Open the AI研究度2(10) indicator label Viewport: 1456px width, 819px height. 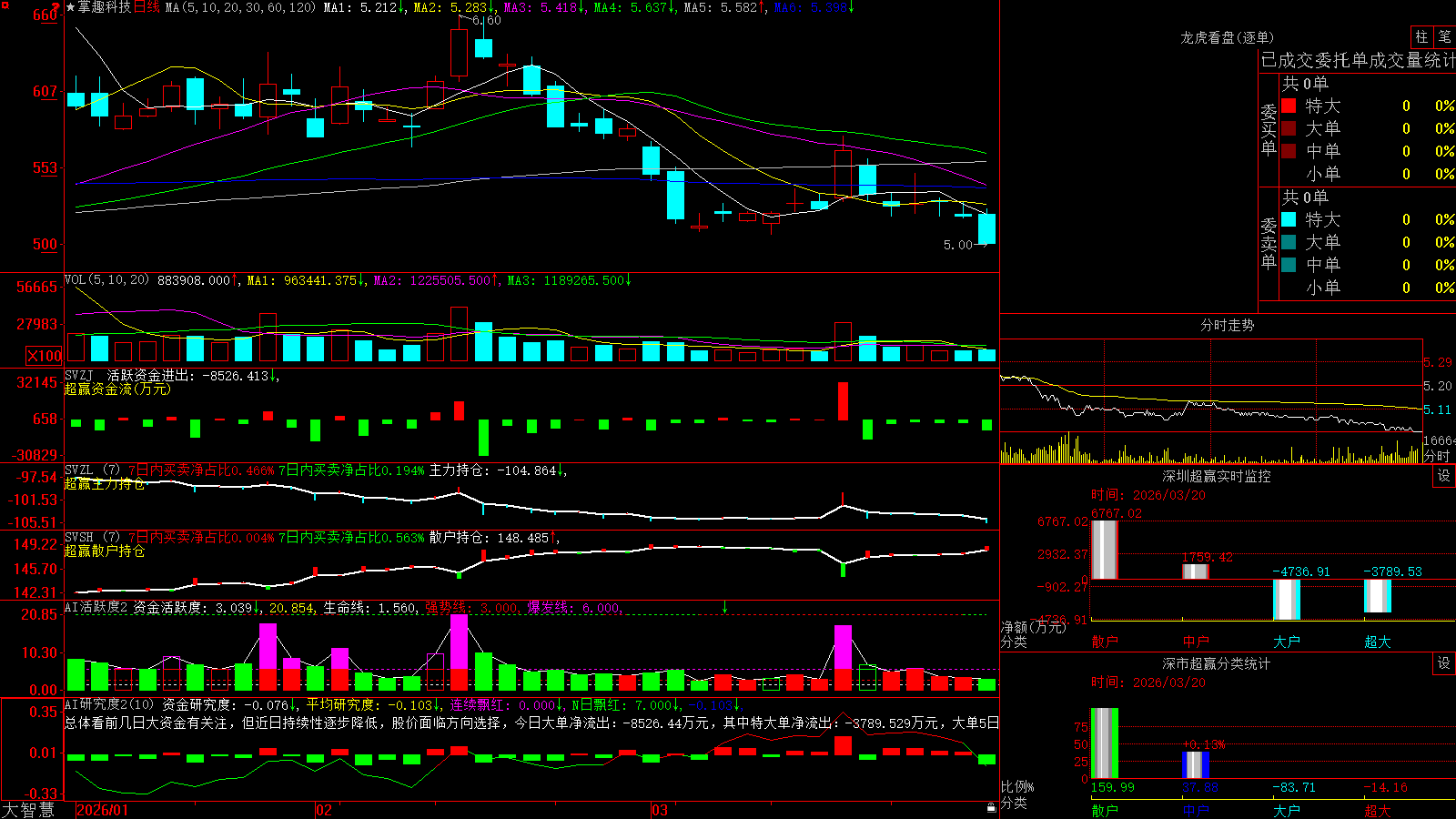click(110, 704)
